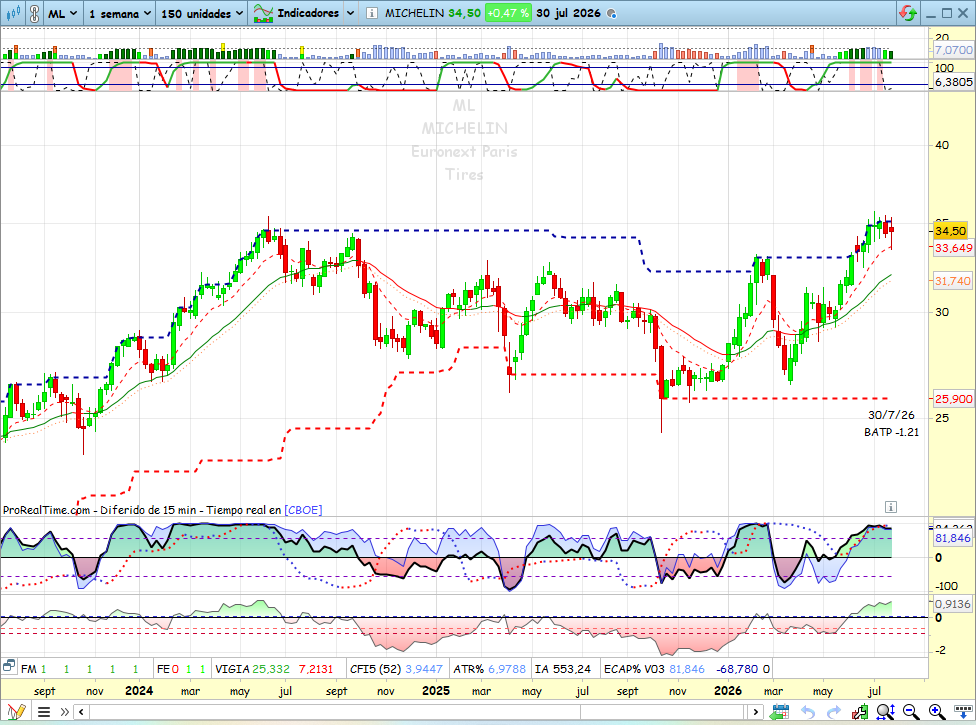Click the redo arrow icon

[x=833, y=711]
